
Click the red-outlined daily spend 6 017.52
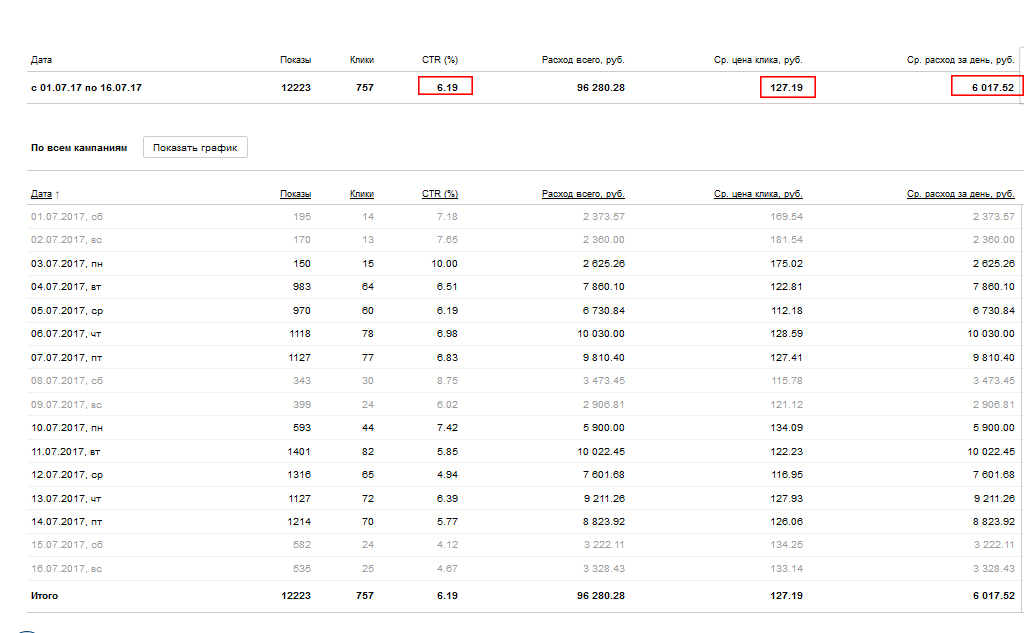tap(987, 88)
